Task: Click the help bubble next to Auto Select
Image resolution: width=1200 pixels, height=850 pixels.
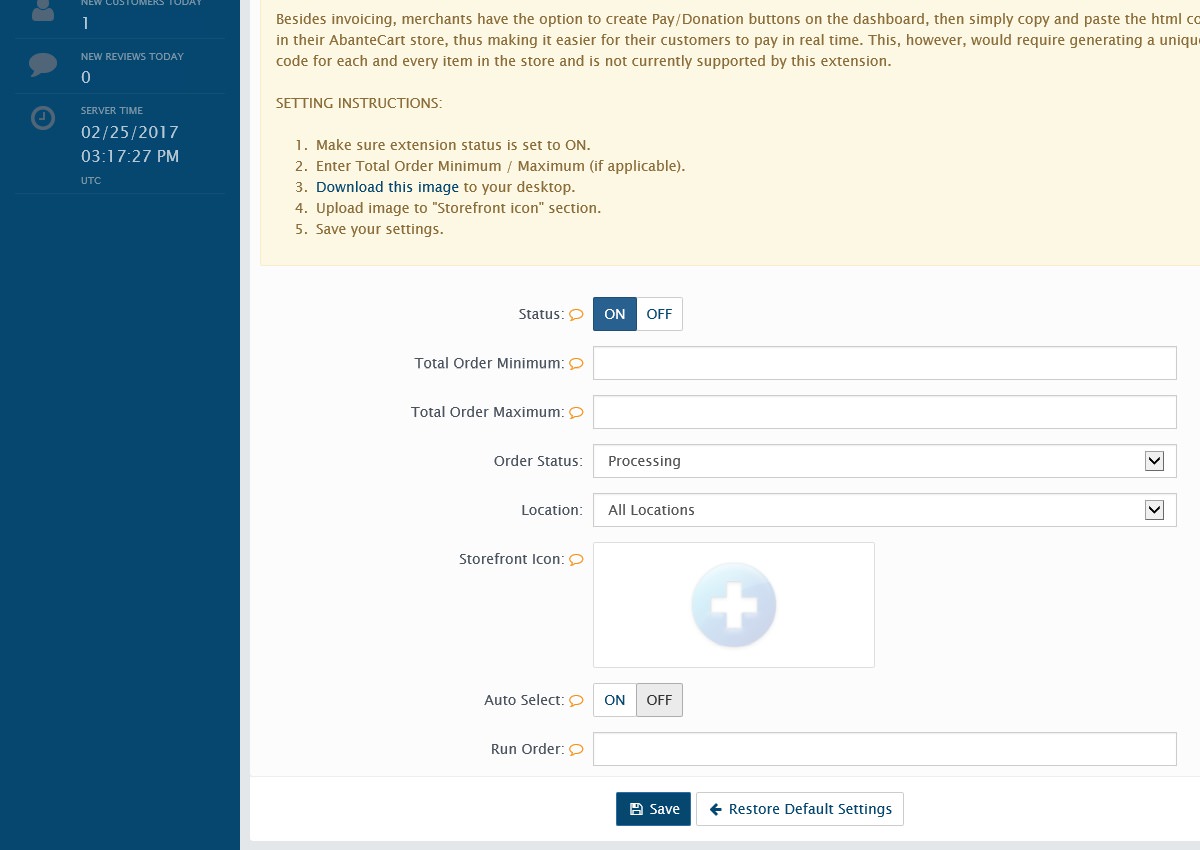Action: (x=576, y=701)
